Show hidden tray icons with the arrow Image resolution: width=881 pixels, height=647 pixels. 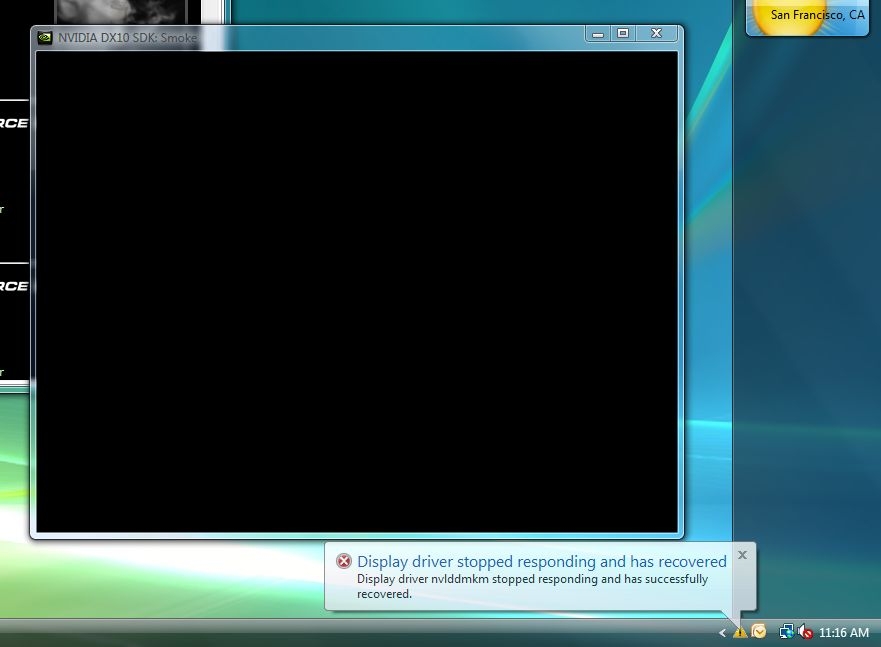click(722, 633)
